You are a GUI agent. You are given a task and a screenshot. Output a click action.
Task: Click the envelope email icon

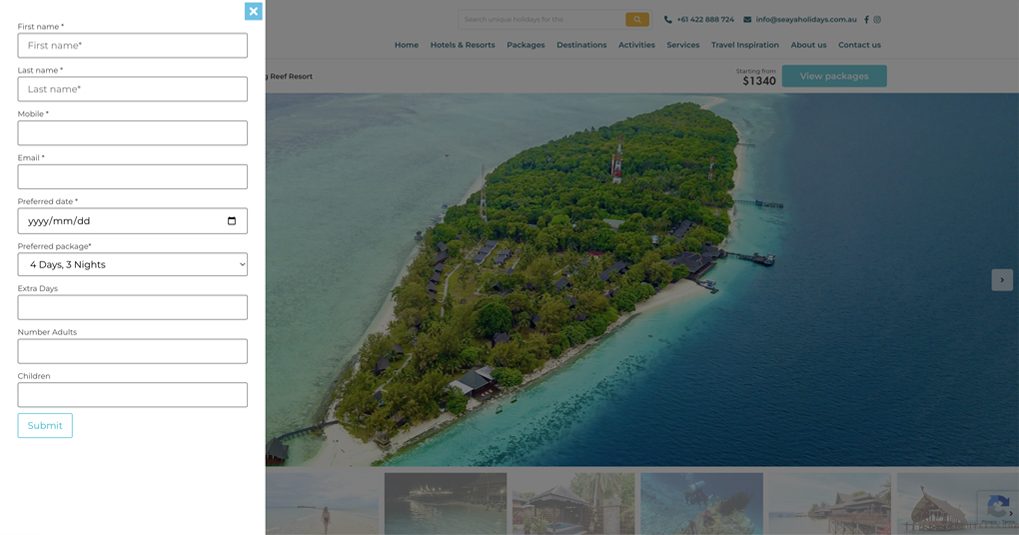747,20
